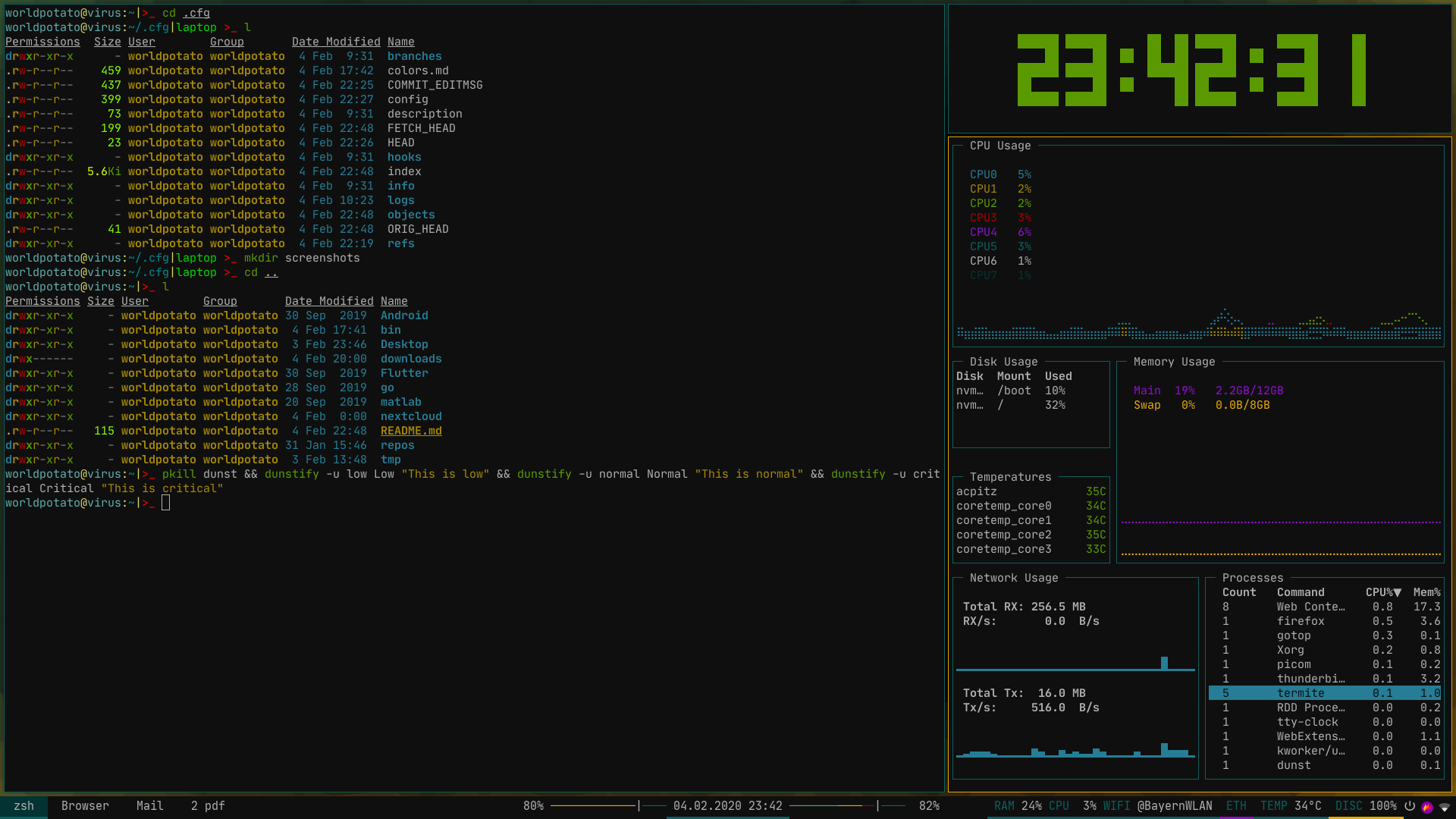The image size is (1456, 819).
Task: Click the README.md file link
Action: tap(411, 431)
